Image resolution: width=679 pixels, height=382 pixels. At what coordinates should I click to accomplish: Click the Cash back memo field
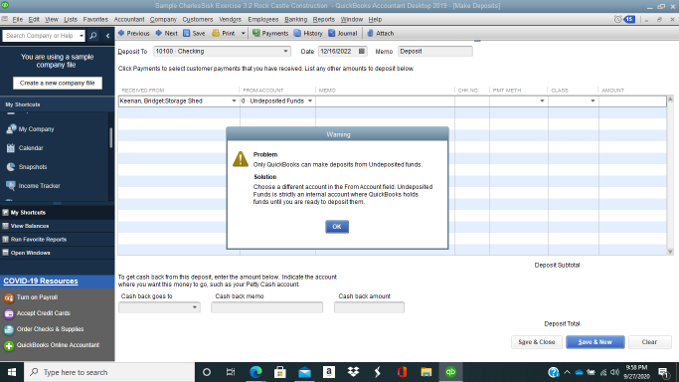coord(267,308)
